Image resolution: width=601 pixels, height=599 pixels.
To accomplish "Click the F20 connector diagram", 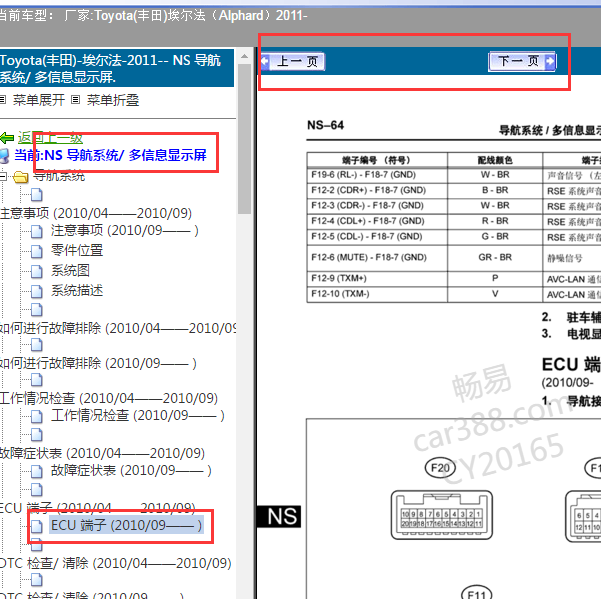I will tap(442, 515).
